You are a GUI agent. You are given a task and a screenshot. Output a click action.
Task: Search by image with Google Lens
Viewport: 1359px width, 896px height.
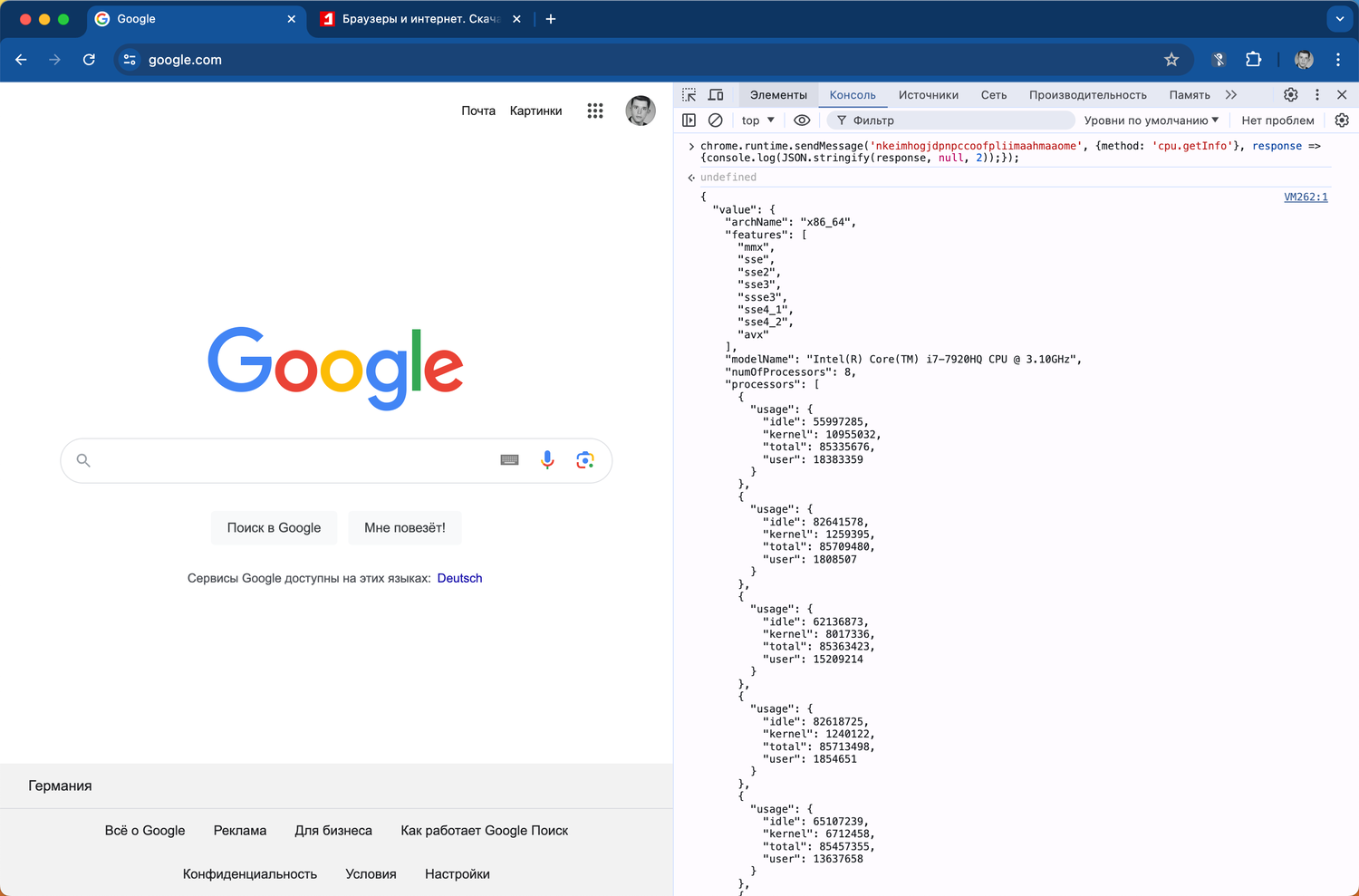[x=585, y=460]
